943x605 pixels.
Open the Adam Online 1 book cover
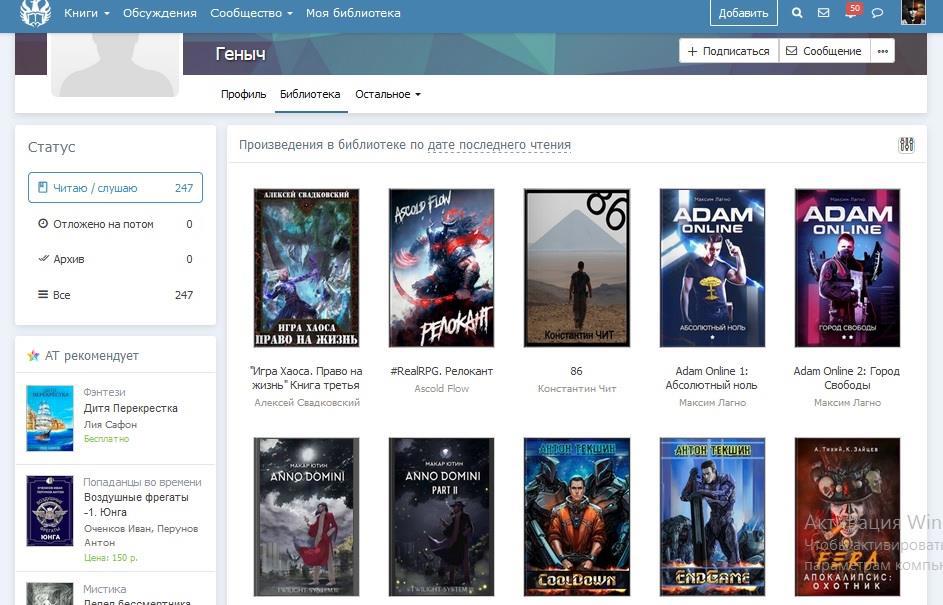711,268
